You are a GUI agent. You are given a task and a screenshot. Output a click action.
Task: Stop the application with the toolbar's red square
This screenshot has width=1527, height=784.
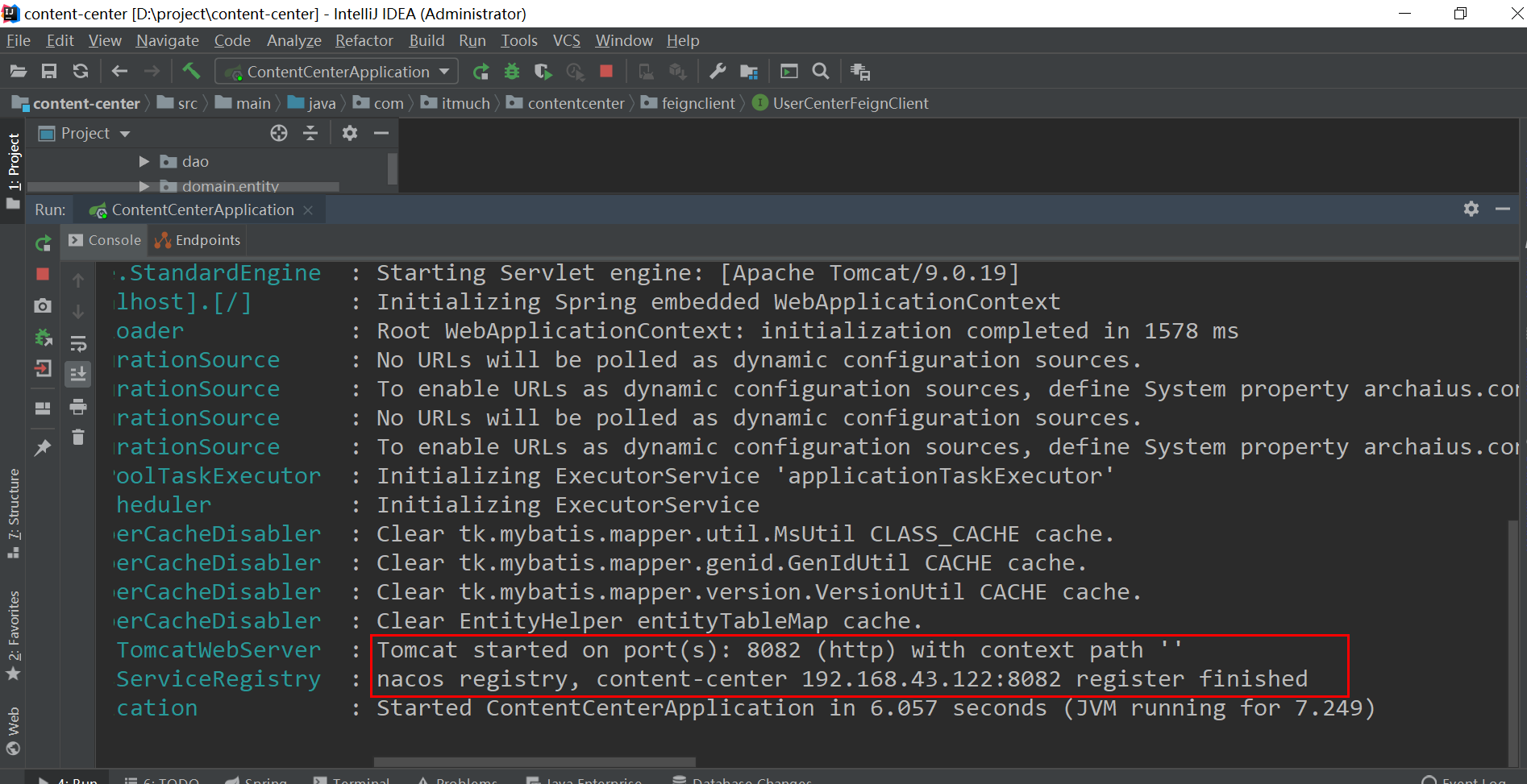click(x=606, y=72)
